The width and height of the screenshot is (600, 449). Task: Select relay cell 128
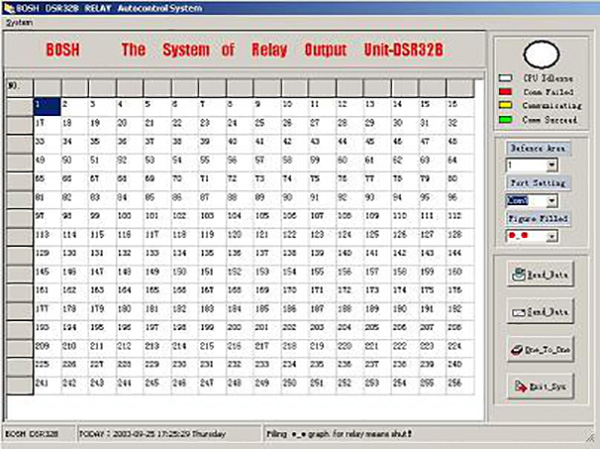pyautogui.click(x=460, y=237)
